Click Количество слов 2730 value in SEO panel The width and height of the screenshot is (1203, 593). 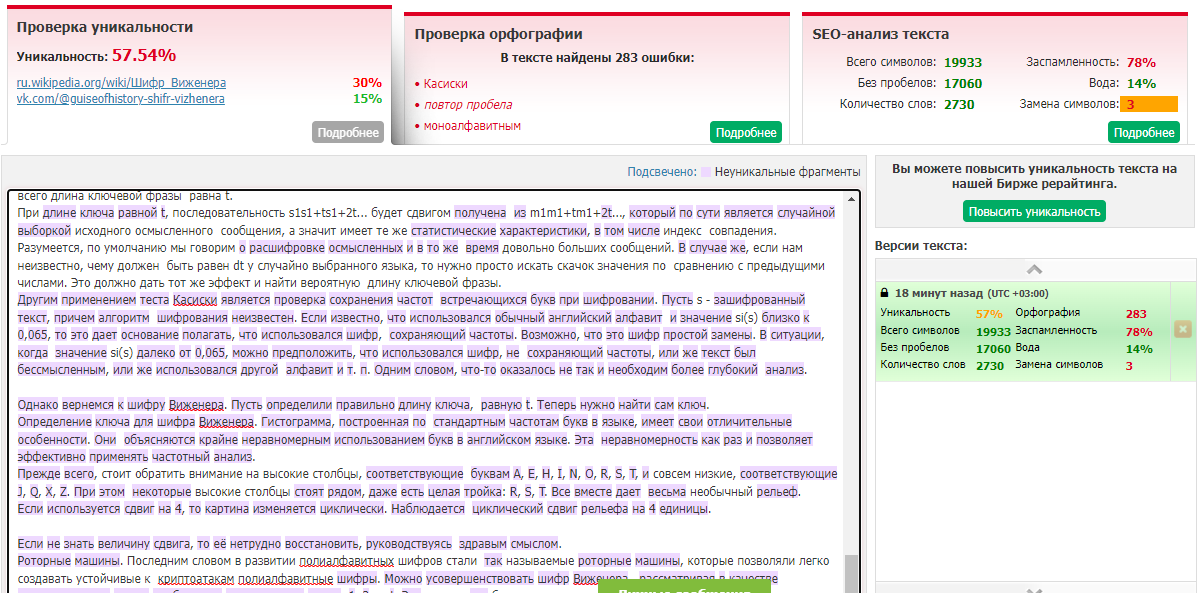click(x=959, y=104)
